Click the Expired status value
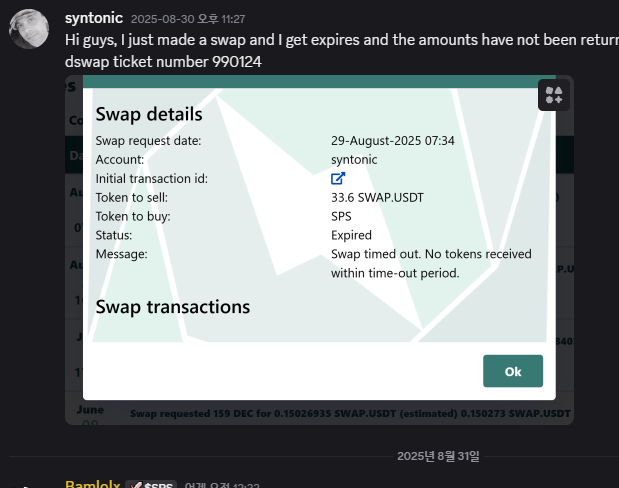Screen dimensions: 619x488 [x=351, y=235]
